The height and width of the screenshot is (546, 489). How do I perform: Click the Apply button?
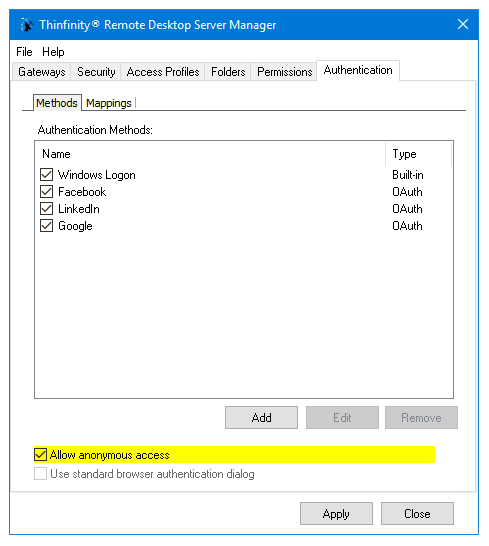pos(336,514)
